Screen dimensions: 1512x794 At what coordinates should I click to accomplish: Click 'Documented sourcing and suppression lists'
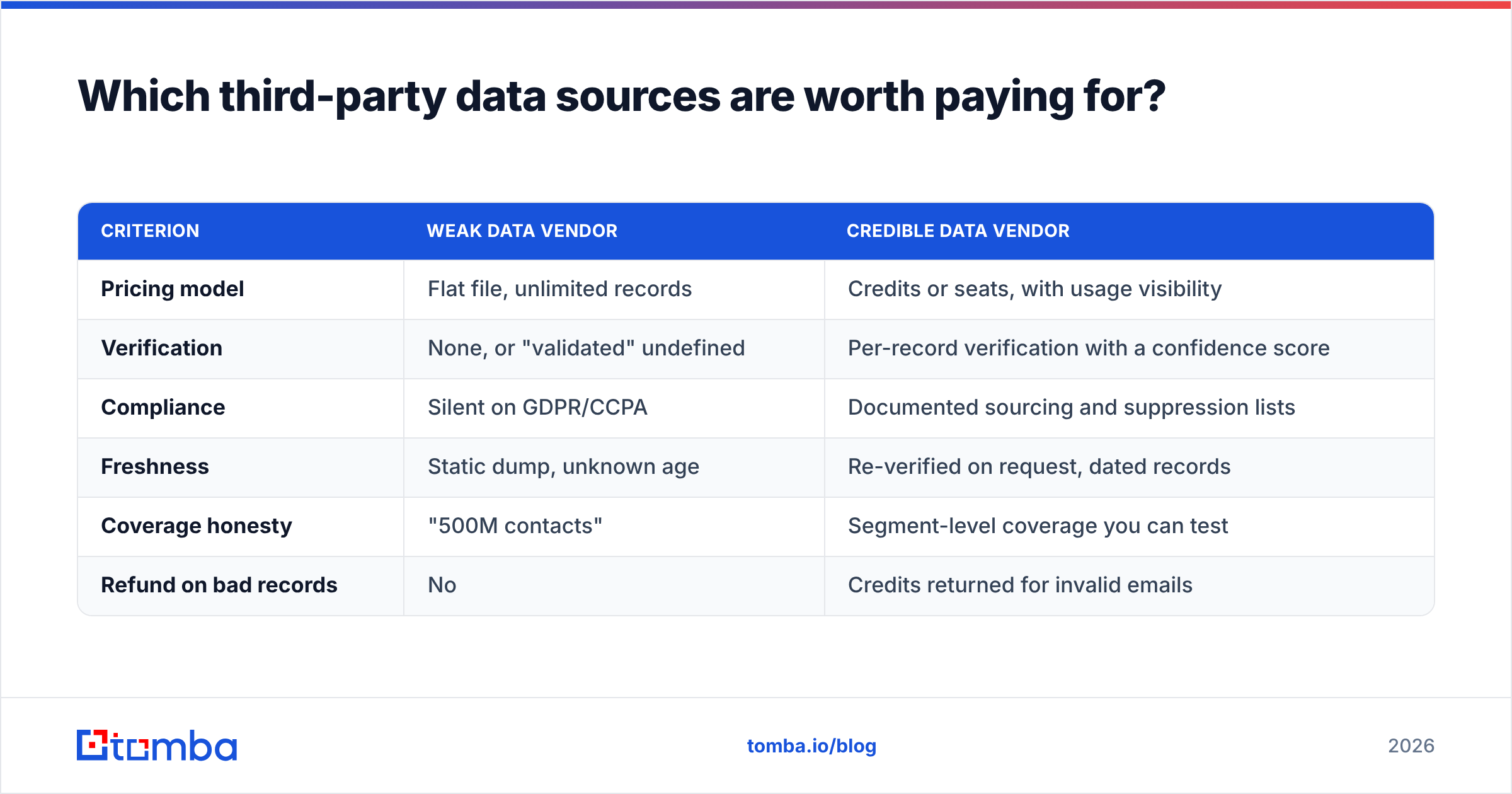coord(1071,407)
